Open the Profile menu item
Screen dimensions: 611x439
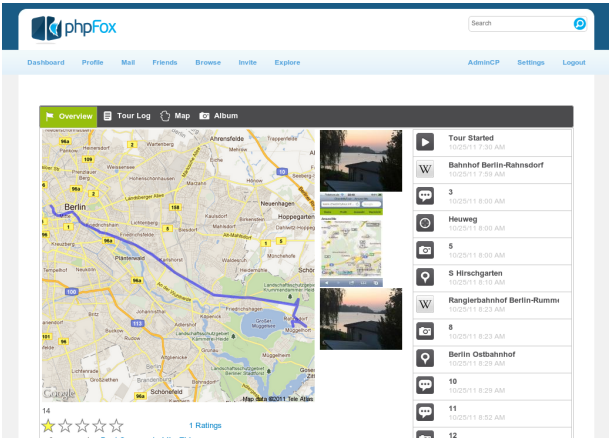tap(92, 62)
